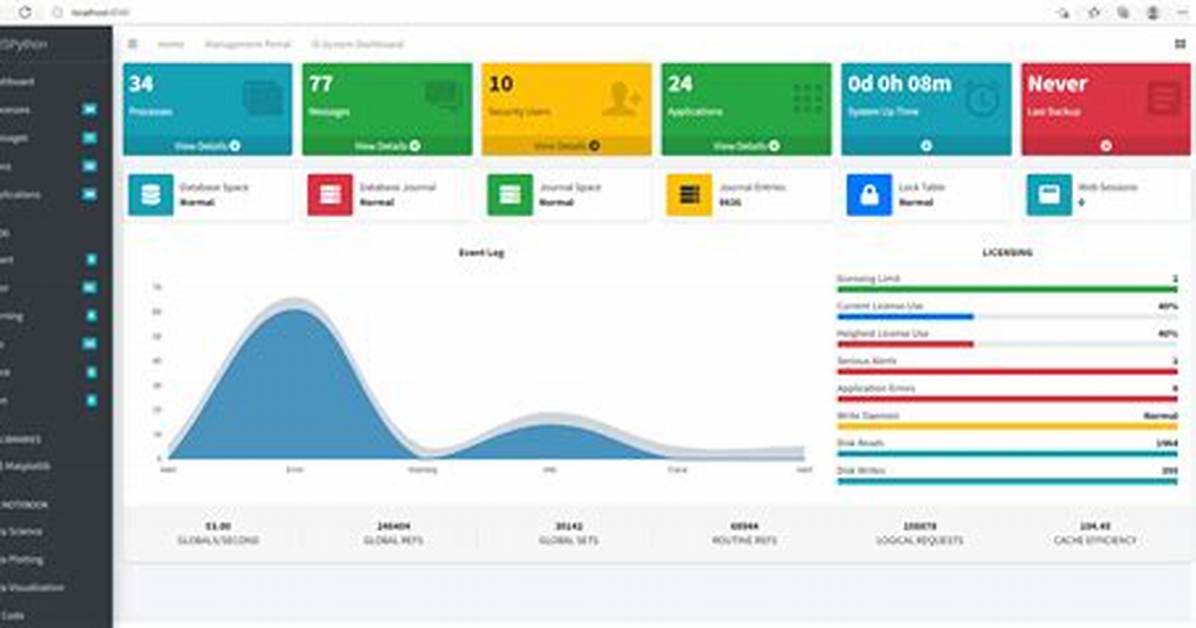Click the "77" Messages count
This screenshot has width=1196, height=628.
click(321, 84)
